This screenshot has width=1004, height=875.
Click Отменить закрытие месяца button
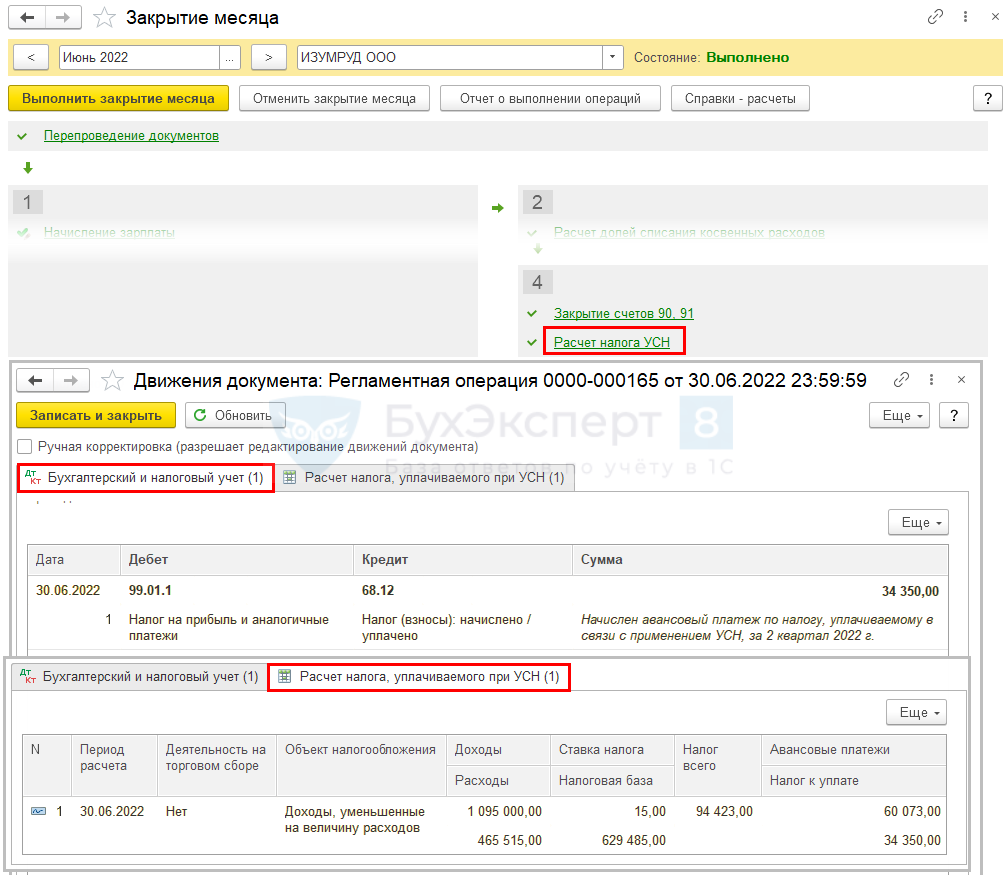pyautogui.click(x=334, y=99)
